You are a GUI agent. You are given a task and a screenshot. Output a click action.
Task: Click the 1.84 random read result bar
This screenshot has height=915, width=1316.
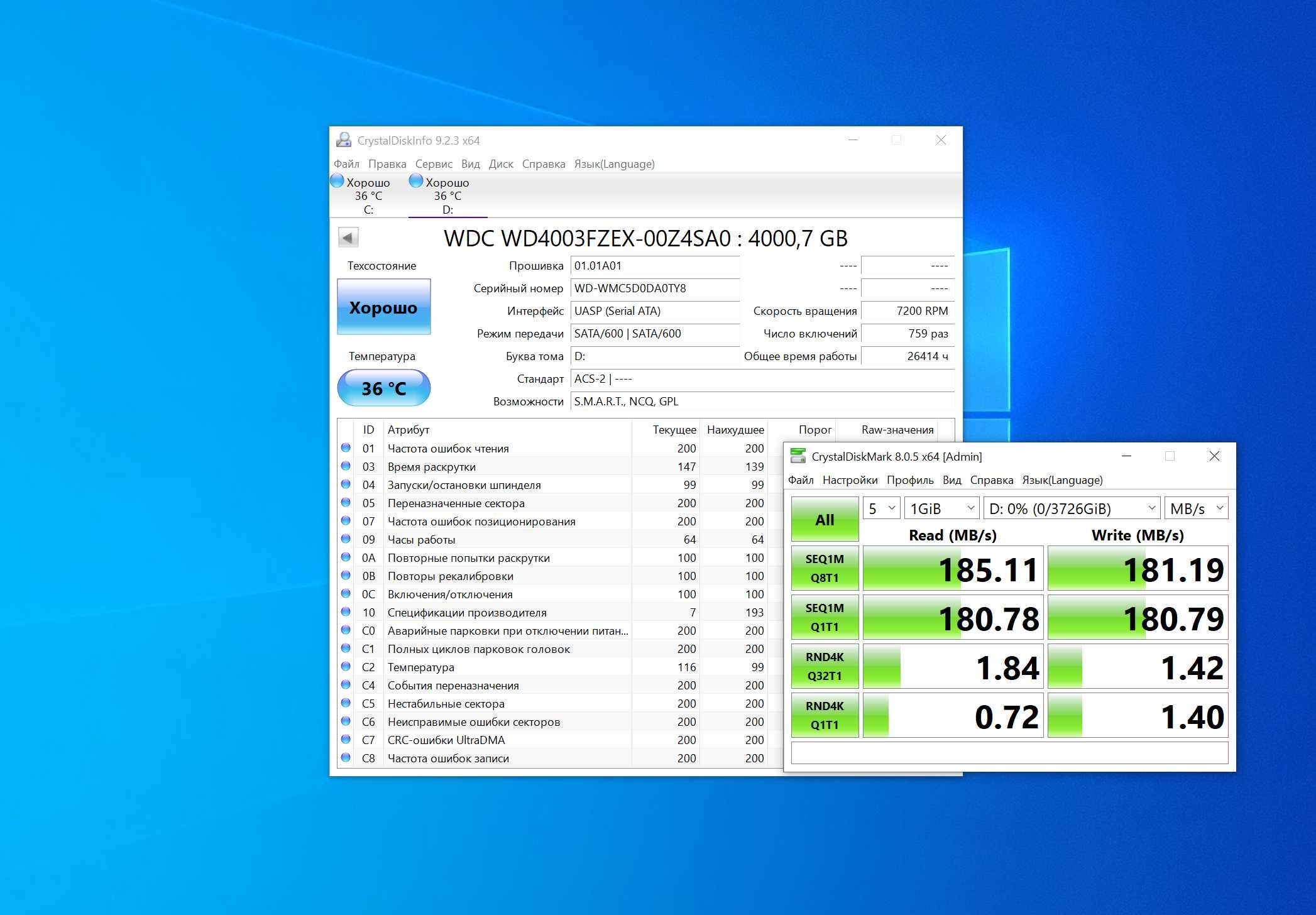coord(953,666)
